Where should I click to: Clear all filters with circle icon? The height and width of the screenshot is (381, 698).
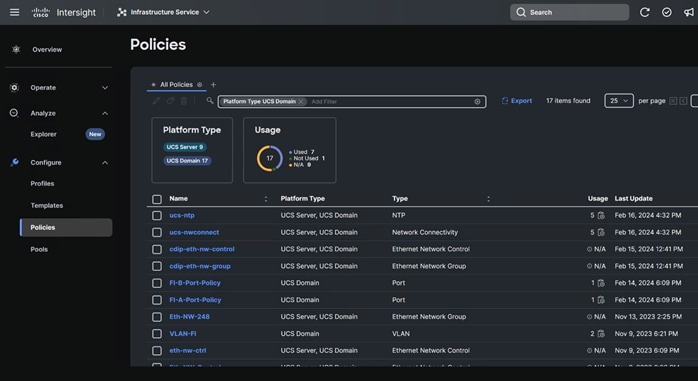(x=477, y=101)
